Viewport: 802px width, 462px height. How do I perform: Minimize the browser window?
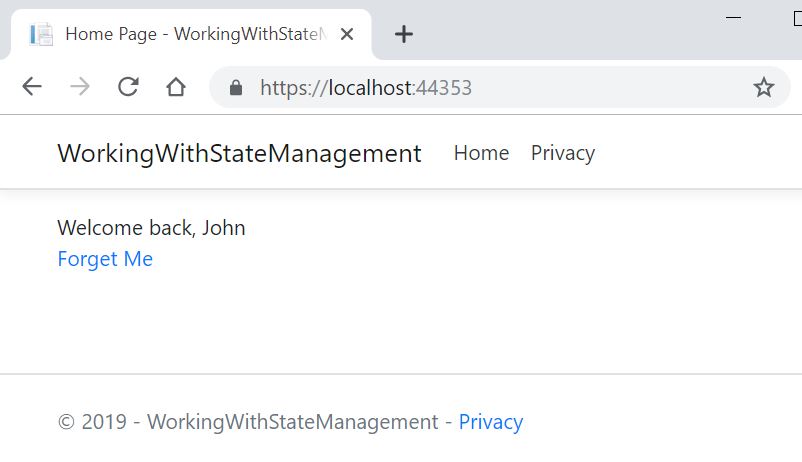coord(733,17)
